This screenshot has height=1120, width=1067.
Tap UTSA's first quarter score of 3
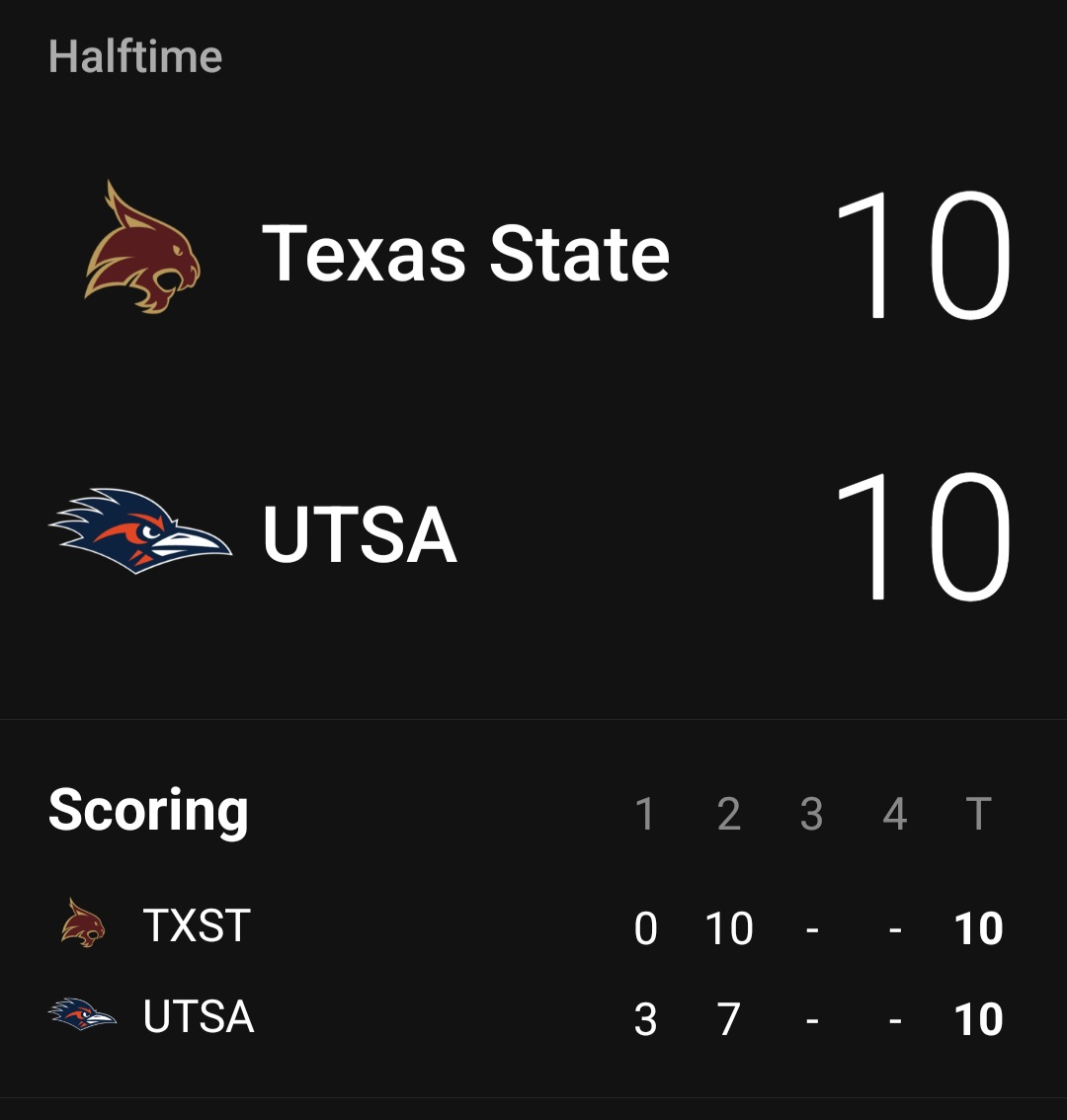[x=645, y=1019]
